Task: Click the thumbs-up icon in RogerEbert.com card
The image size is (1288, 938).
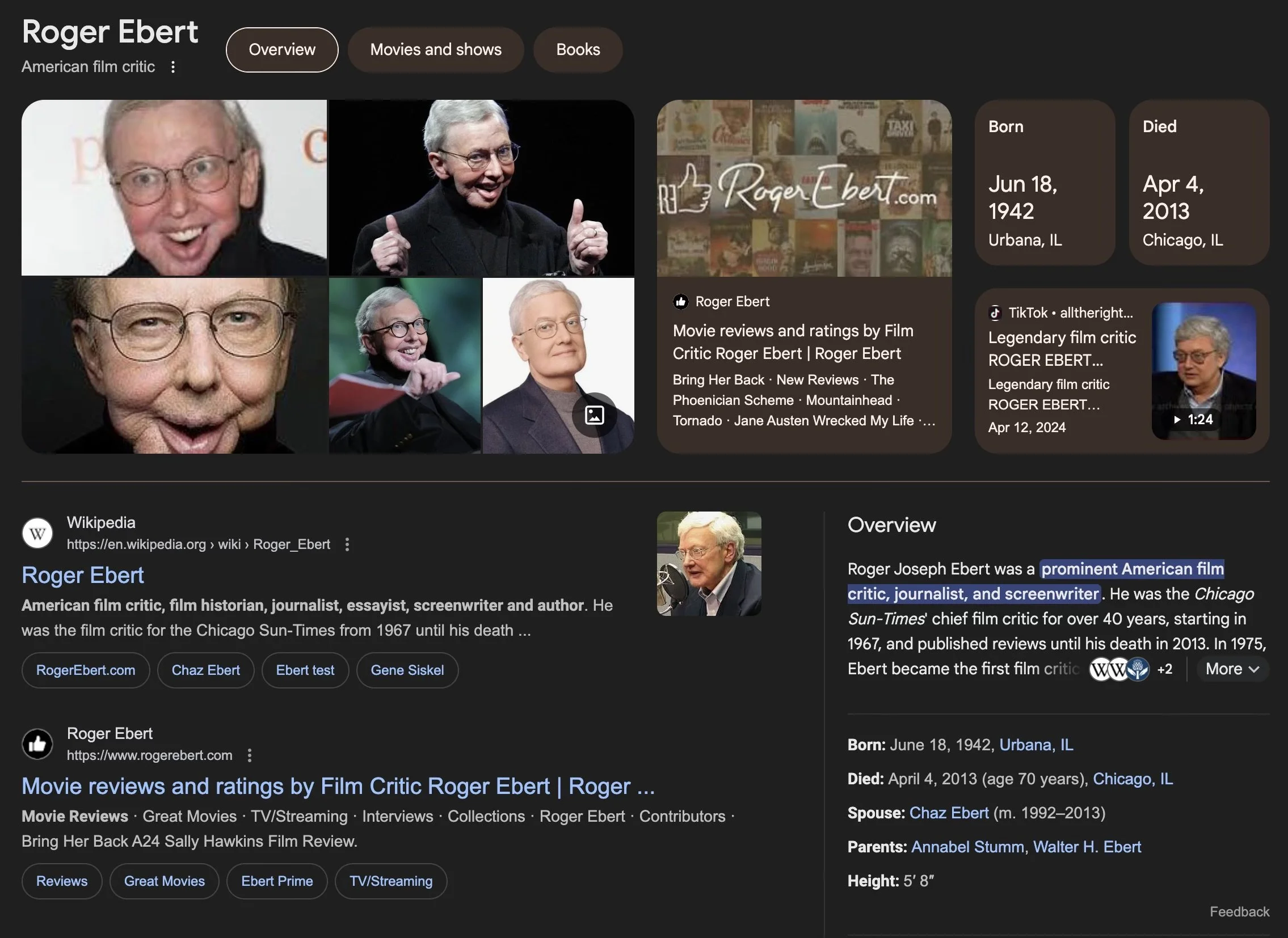Action: coord(681,302)
